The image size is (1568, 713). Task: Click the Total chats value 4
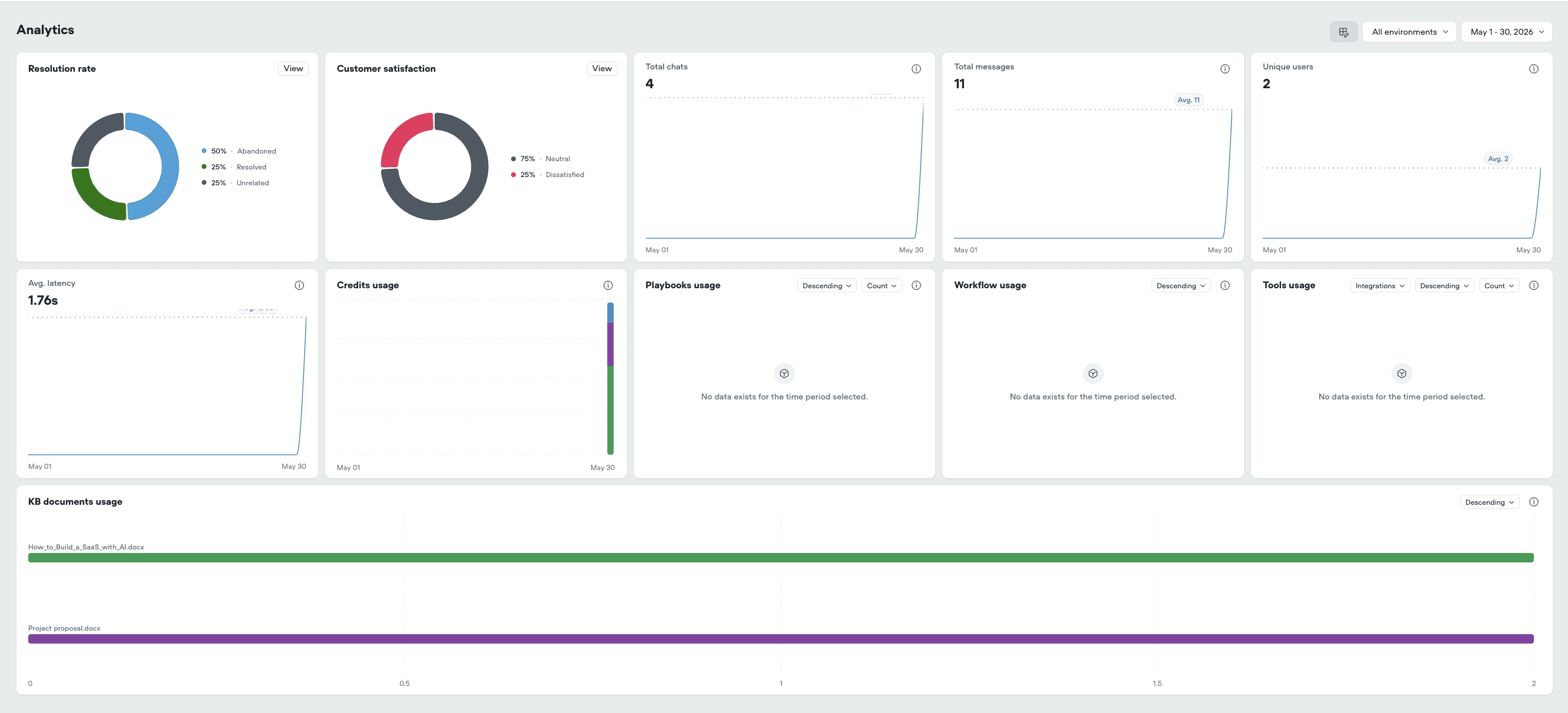[x=649, y=84]
